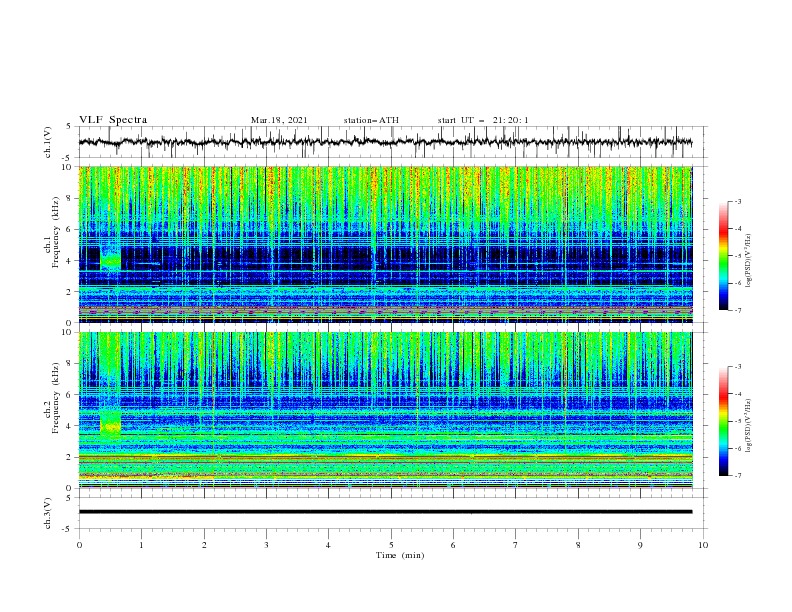
Task: Click the "-4" tick on ch.2 colorbar
Action: pos(738,394)
